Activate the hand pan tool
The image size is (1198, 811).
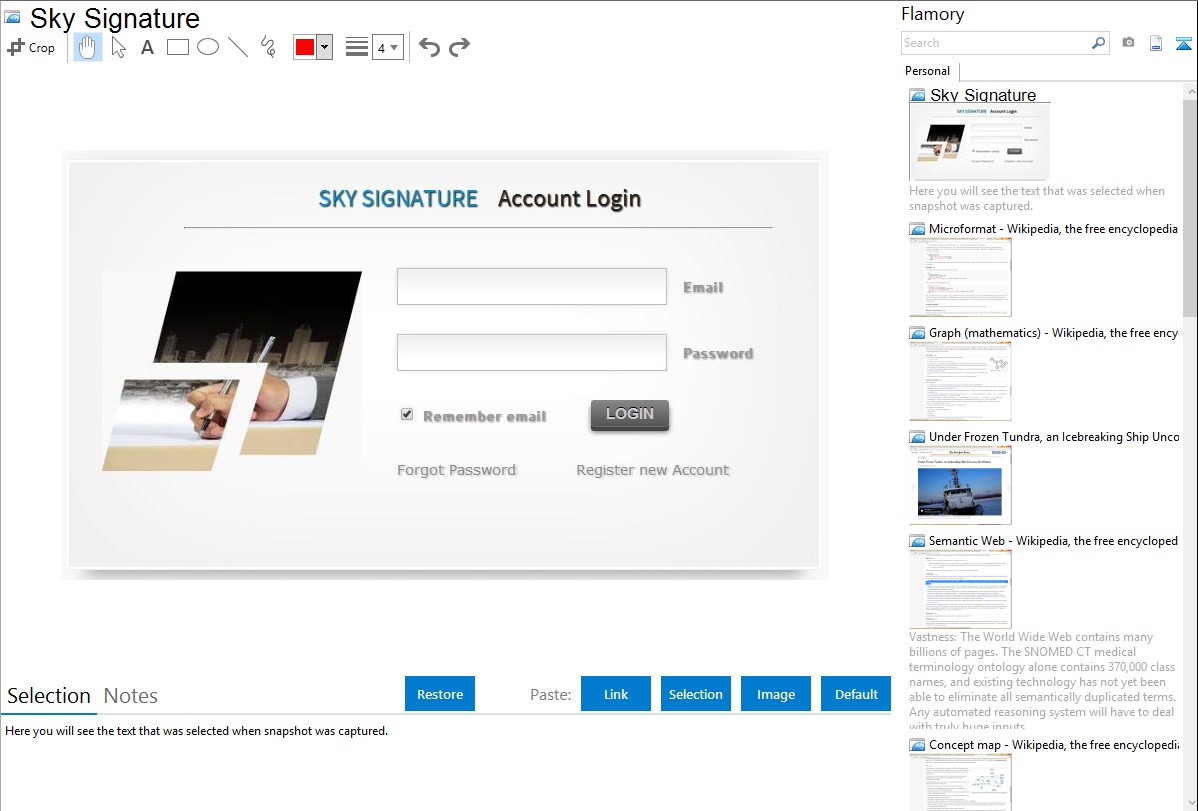pyautogui.click(x=87, y=47)
